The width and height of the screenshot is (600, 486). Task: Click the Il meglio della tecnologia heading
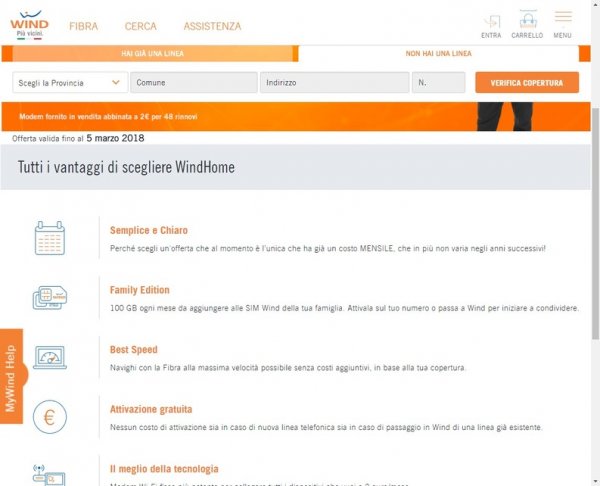click(x=164, y=469)
